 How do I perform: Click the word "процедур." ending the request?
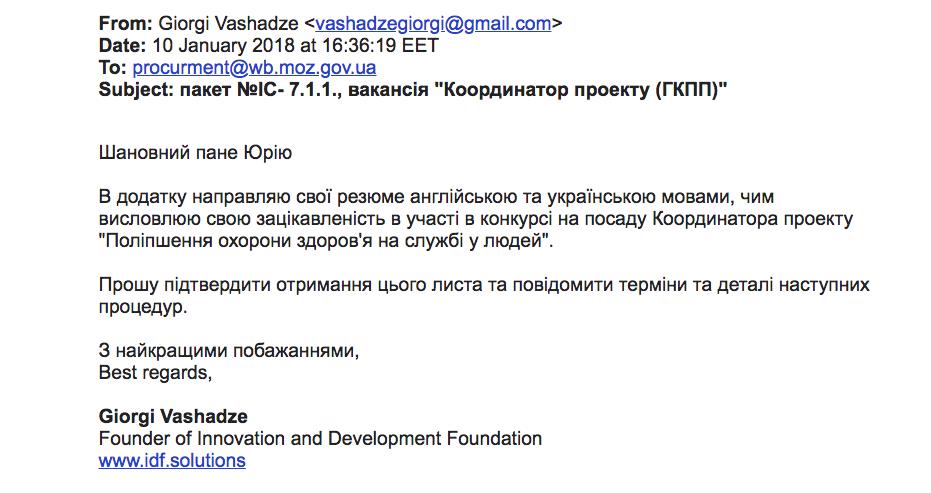pyautogui.click(x=142, y=307)
